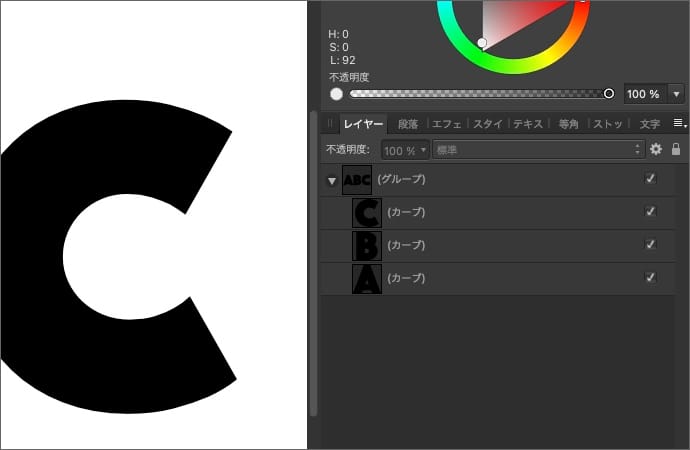The width and height of the screenshot is (690, 450).
Task: Click the C curve layer thumbnail
Action: (367, 212)
